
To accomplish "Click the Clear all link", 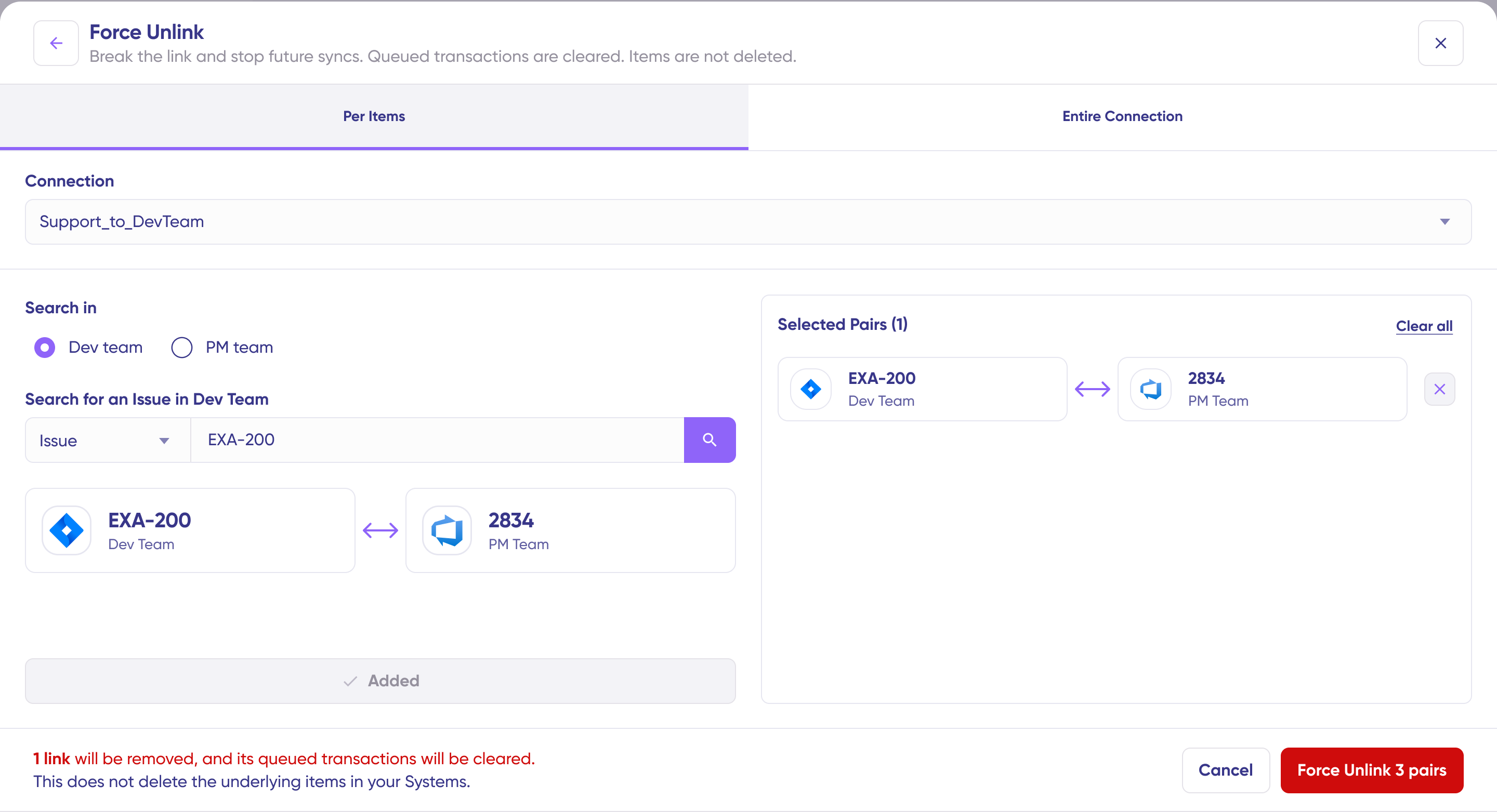I will [1423, 326].
